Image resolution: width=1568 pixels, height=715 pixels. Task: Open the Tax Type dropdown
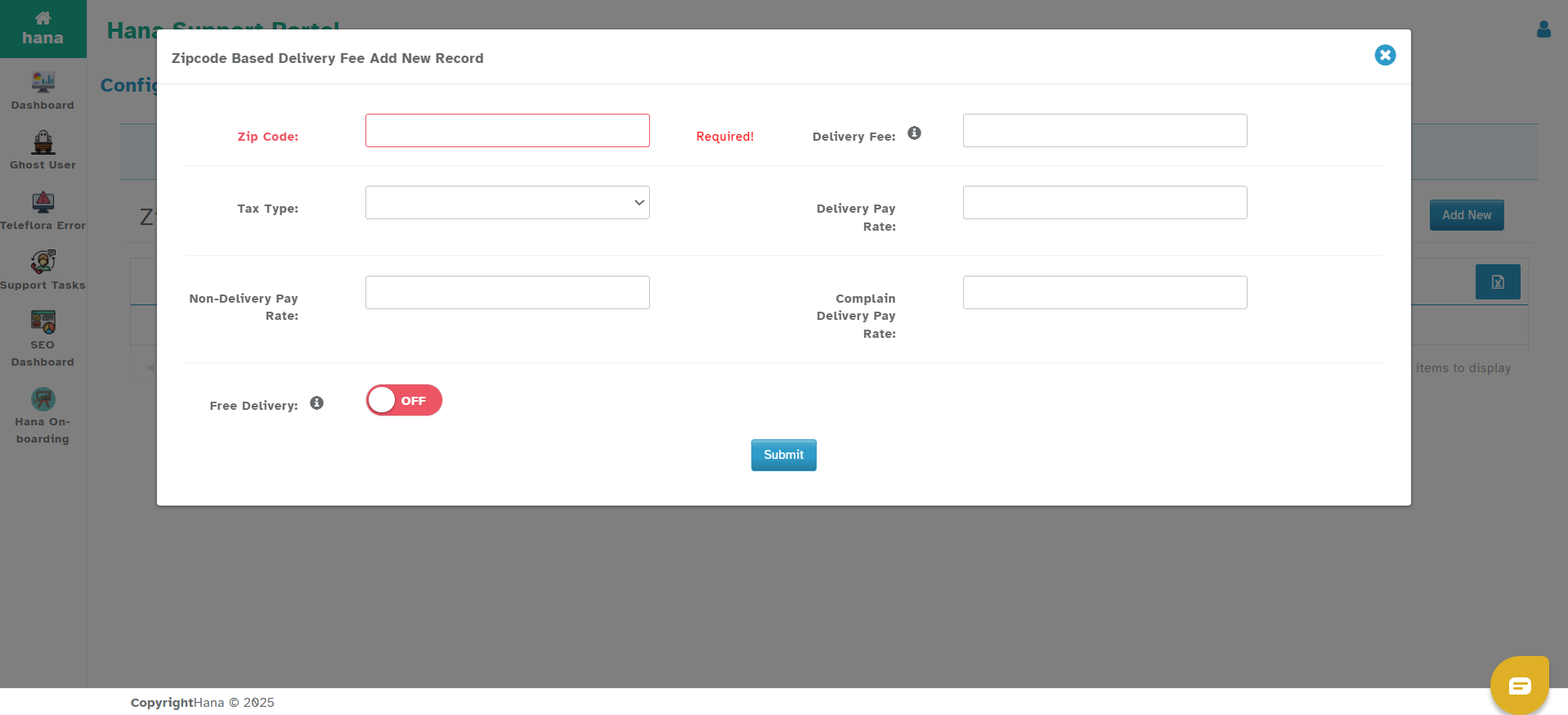pos(508,202)
